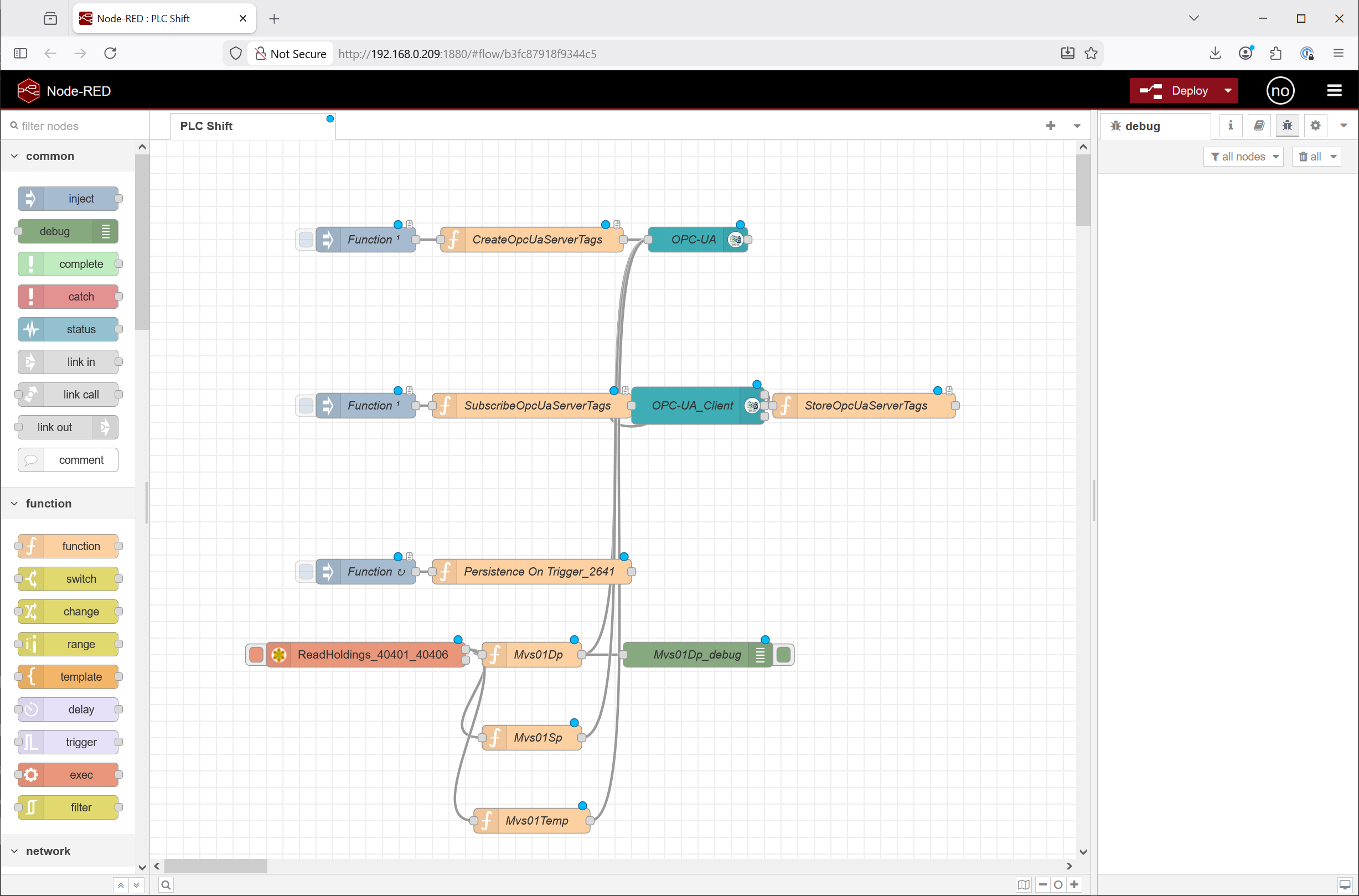The height and width of the screenshot is (896, 1359).
Task: Open the Deploy options dropdown arrow
Action: tap(1228, 91)
